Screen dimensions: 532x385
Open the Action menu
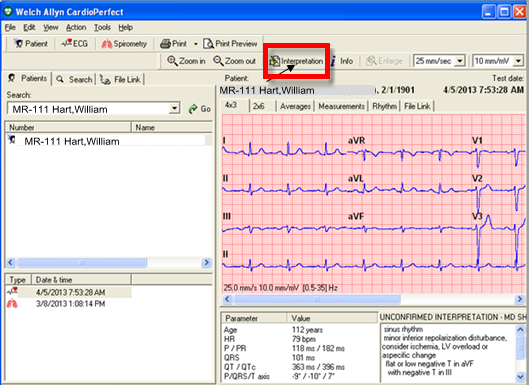tap(76, 27)
